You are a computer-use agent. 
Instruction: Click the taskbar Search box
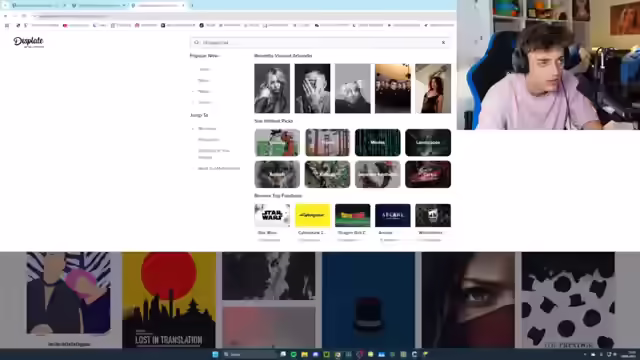[249, 354]
